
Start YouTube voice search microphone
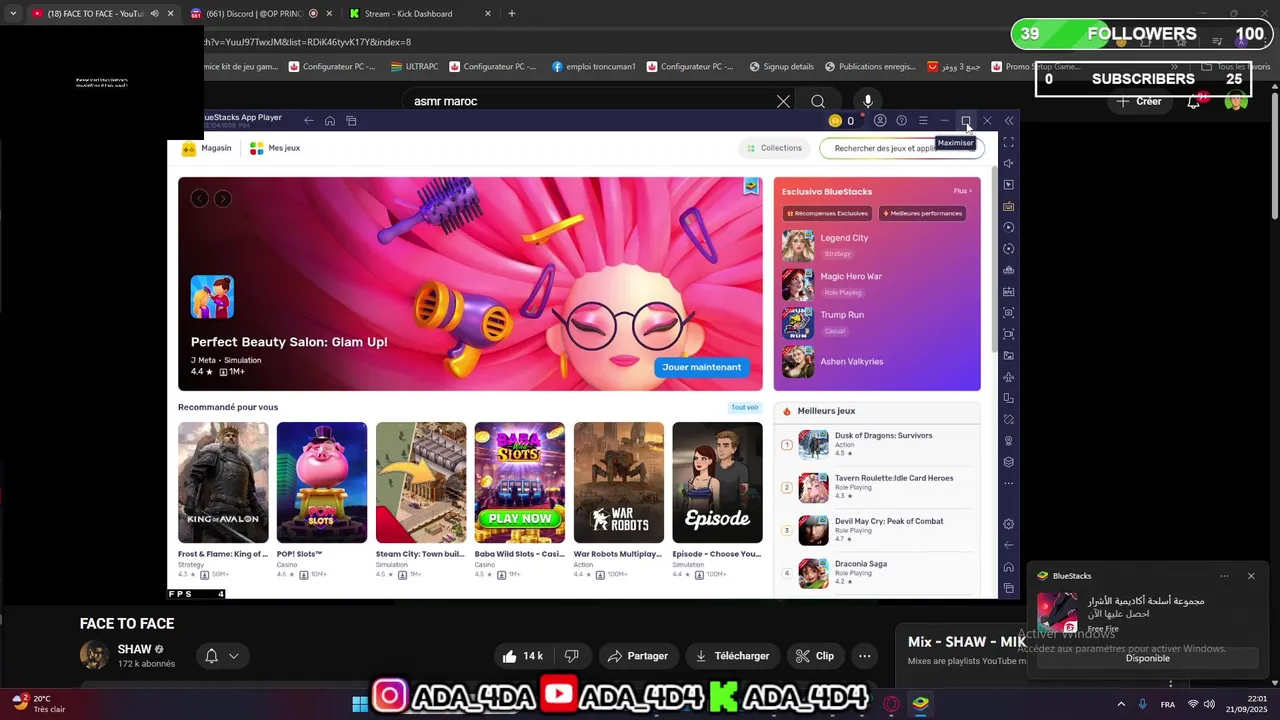868,101
